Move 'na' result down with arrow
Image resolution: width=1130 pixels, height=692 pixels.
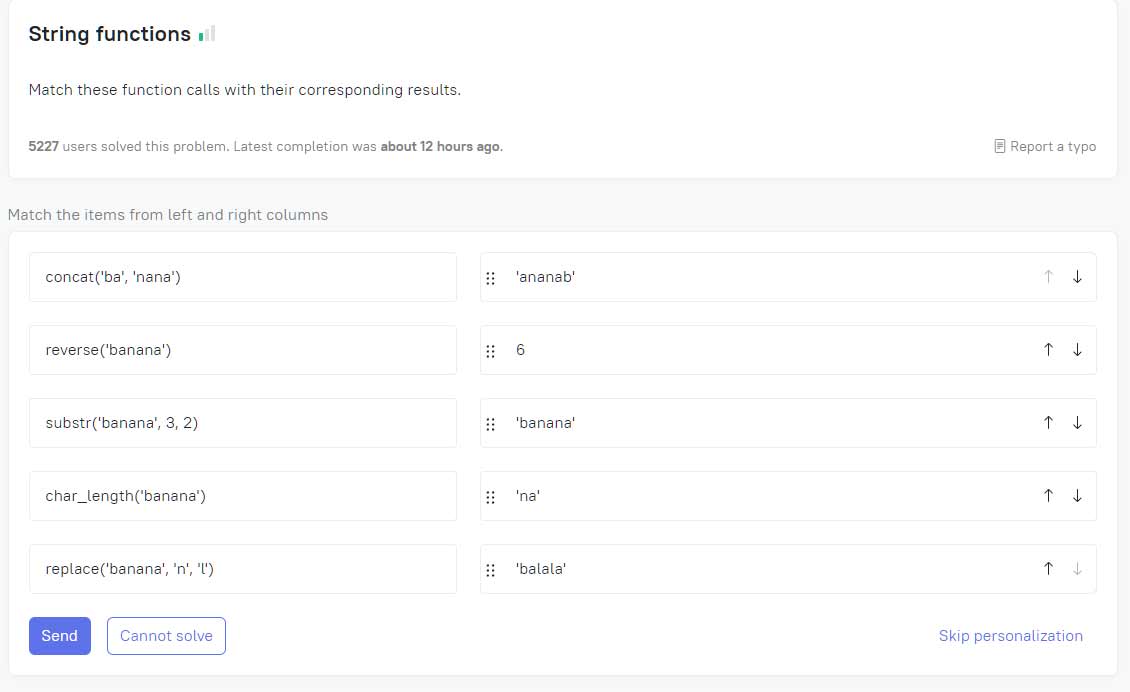coord(1077,495)
